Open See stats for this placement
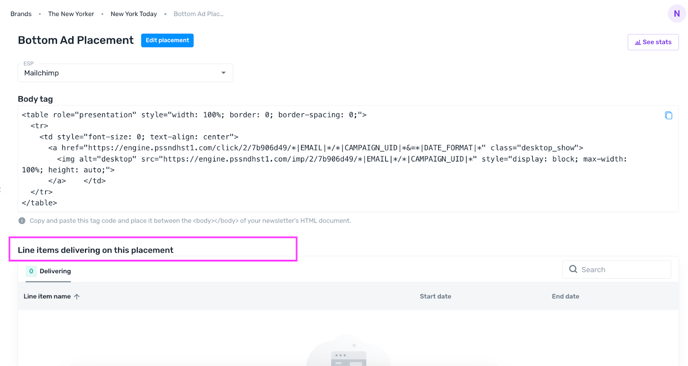The width and height of the screenshot is (688, 366). 653,42
